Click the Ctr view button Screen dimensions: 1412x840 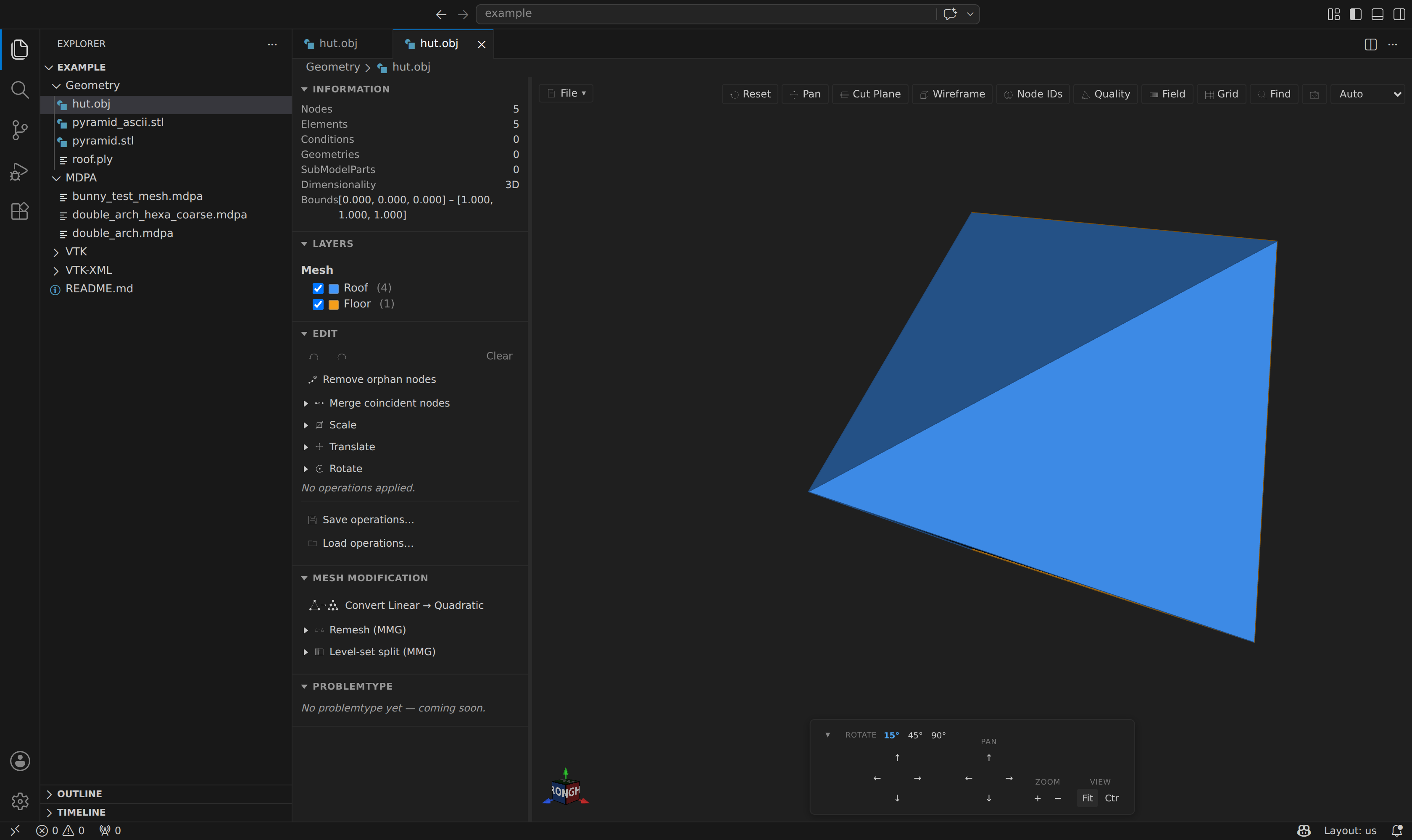[x=1112, y=798]
